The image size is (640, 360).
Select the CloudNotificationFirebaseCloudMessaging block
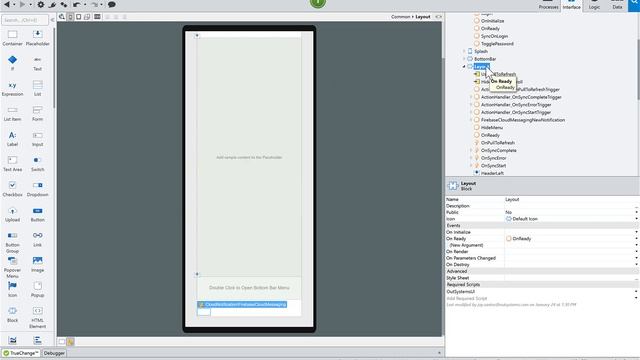[242, 304]
